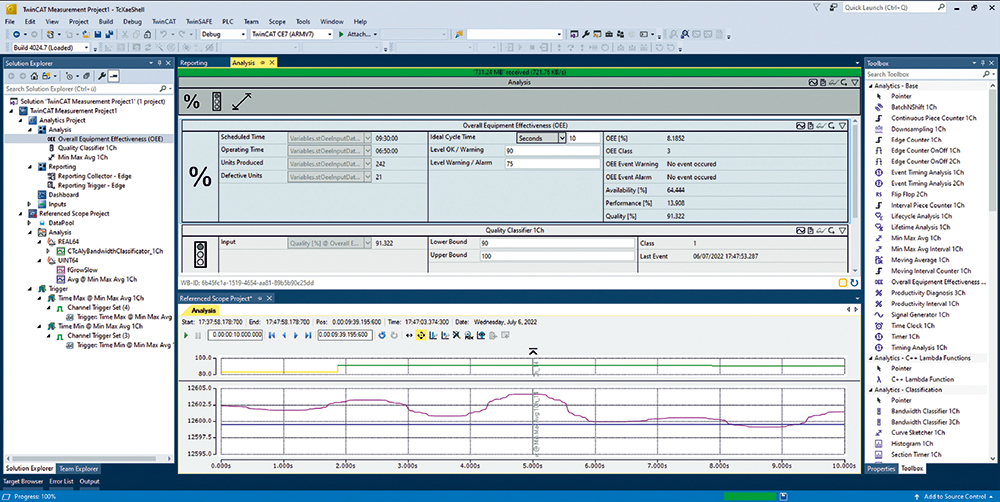
Task: Toggle the highlighted pan mode icon in scope toolbar
Action: [421, 335]
